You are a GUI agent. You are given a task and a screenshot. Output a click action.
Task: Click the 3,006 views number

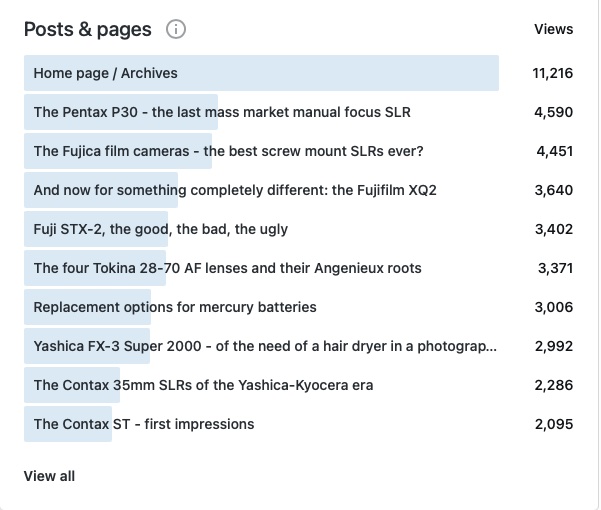pyautogui.click(x=554, y=307)
